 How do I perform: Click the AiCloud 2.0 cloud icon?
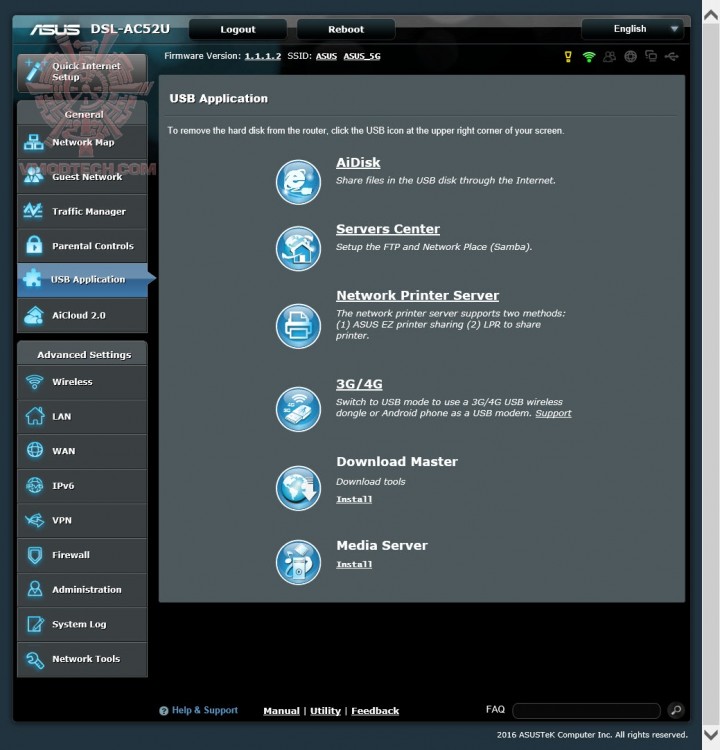point(34,315)
